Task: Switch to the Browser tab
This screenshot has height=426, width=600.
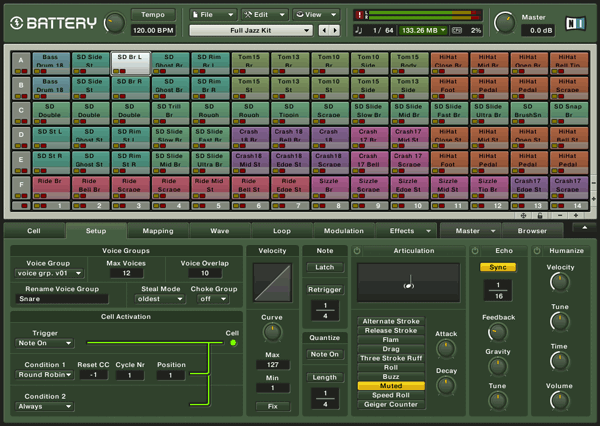Action: click(x=532, y=231)
